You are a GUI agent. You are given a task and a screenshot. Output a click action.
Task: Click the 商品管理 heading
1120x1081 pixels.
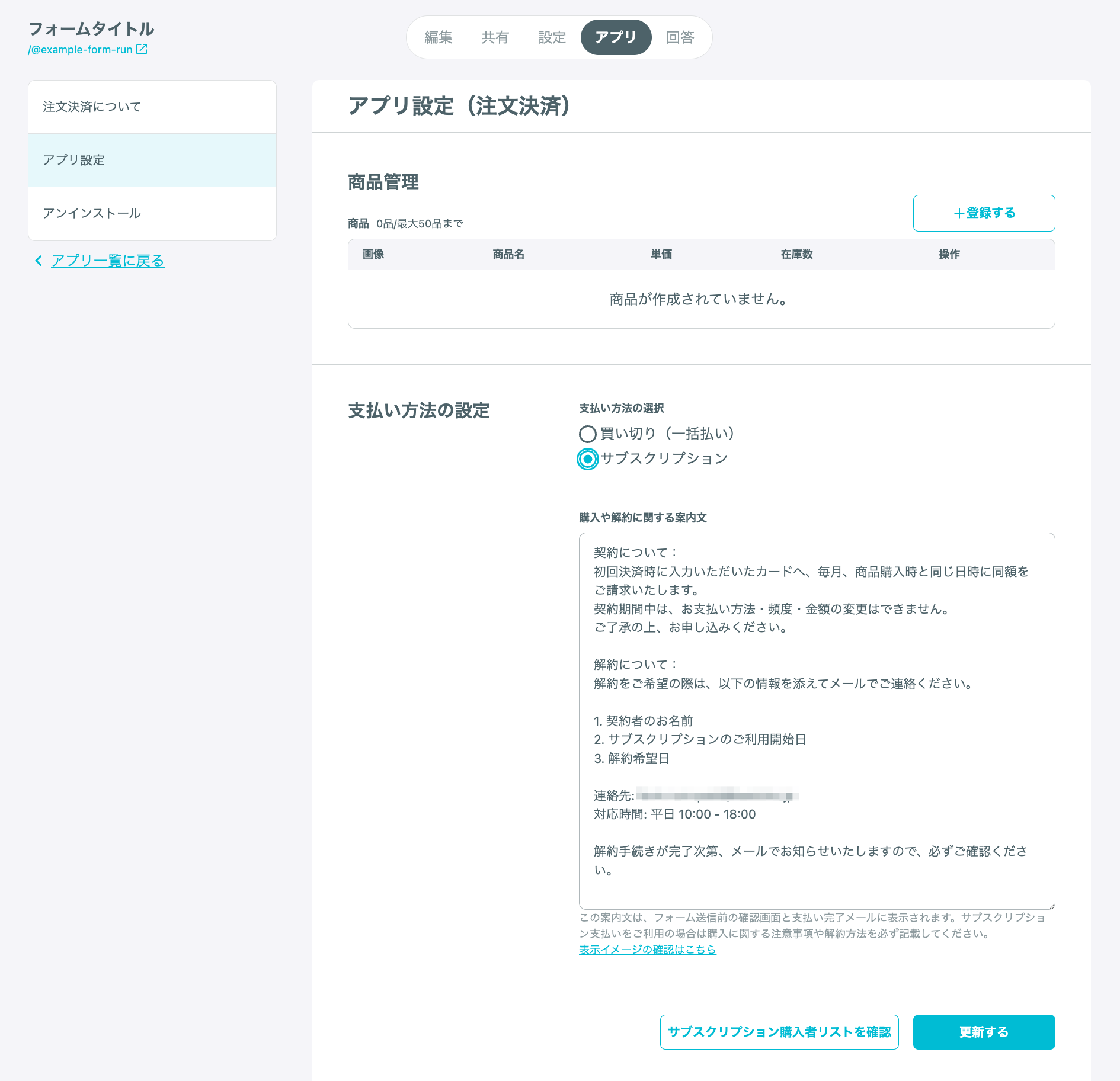(x=383, y=182)
